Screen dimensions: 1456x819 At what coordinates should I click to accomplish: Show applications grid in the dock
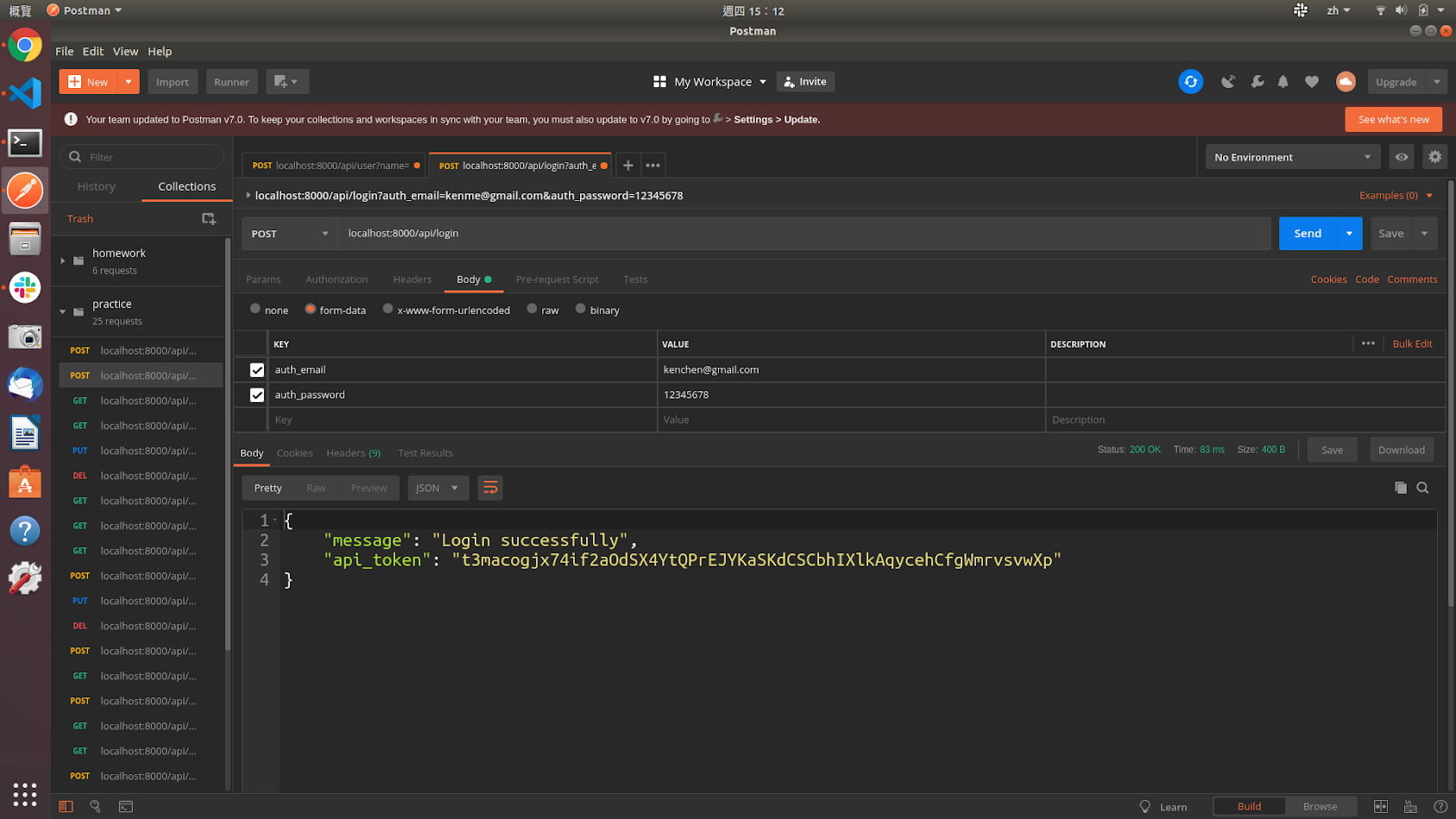coord(25,794)
